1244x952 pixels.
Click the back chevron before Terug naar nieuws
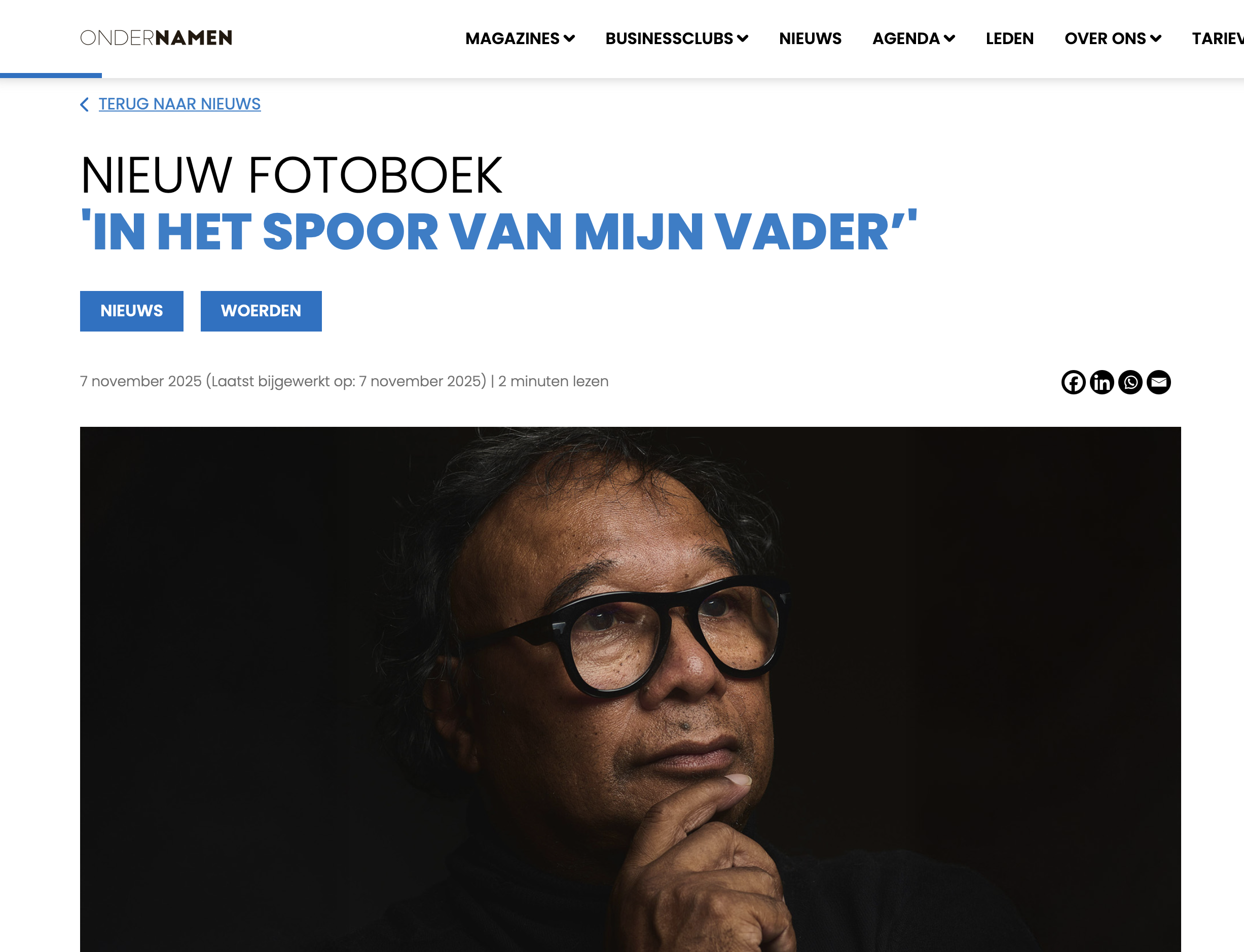pyautogui.click(x=85, y=104)
